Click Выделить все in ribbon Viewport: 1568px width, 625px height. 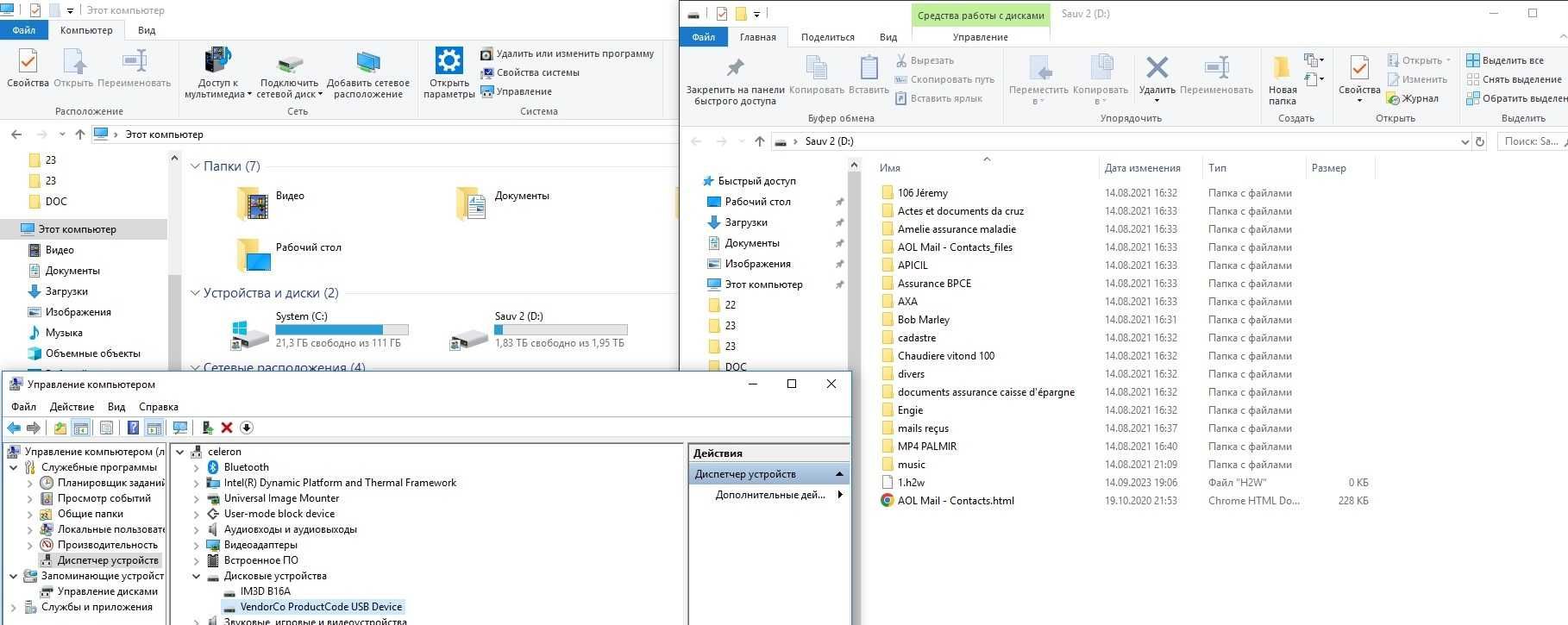pyautogui.click(x=1505, y=60)
